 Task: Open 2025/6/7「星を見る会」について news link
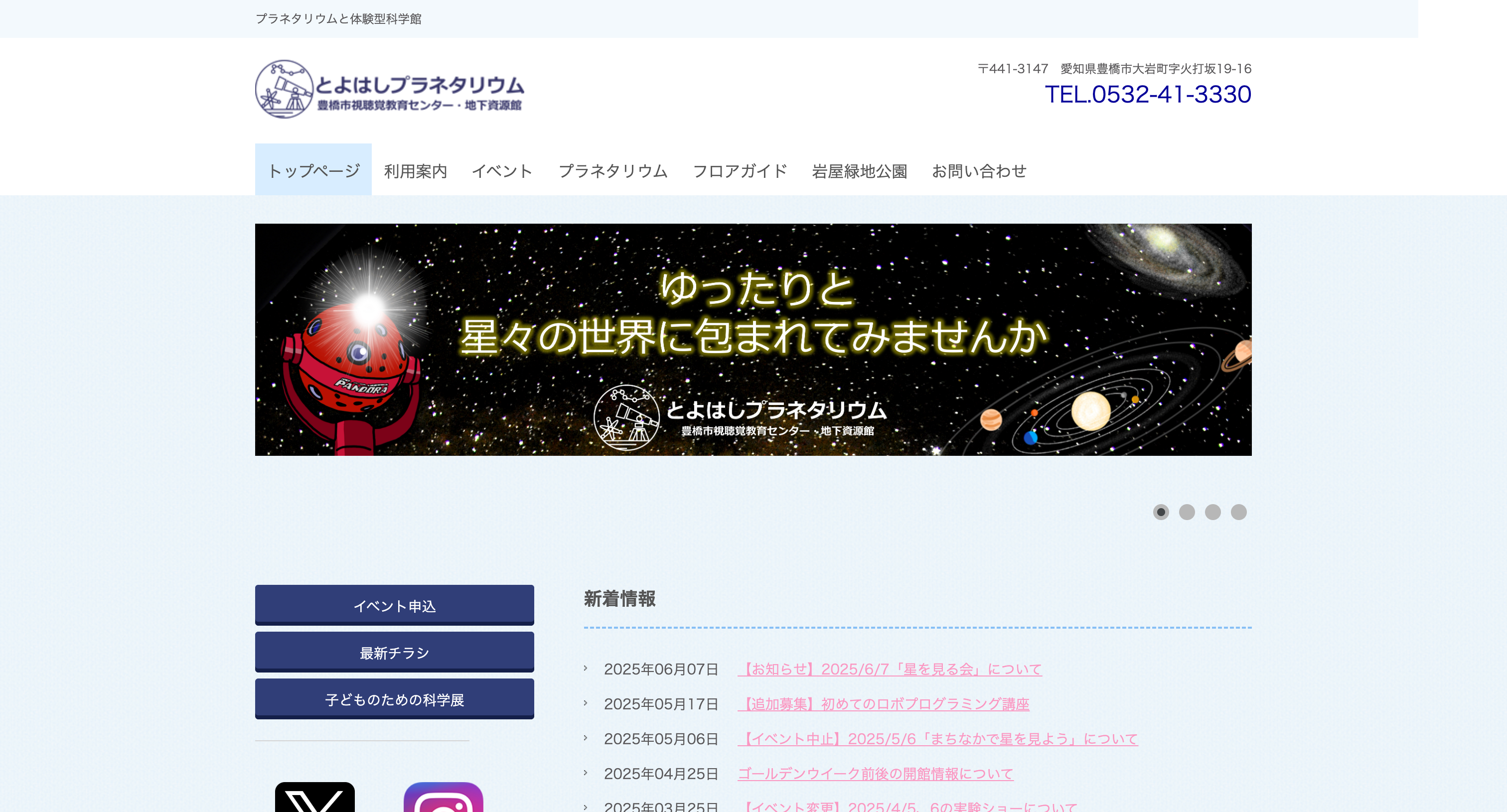890,670
